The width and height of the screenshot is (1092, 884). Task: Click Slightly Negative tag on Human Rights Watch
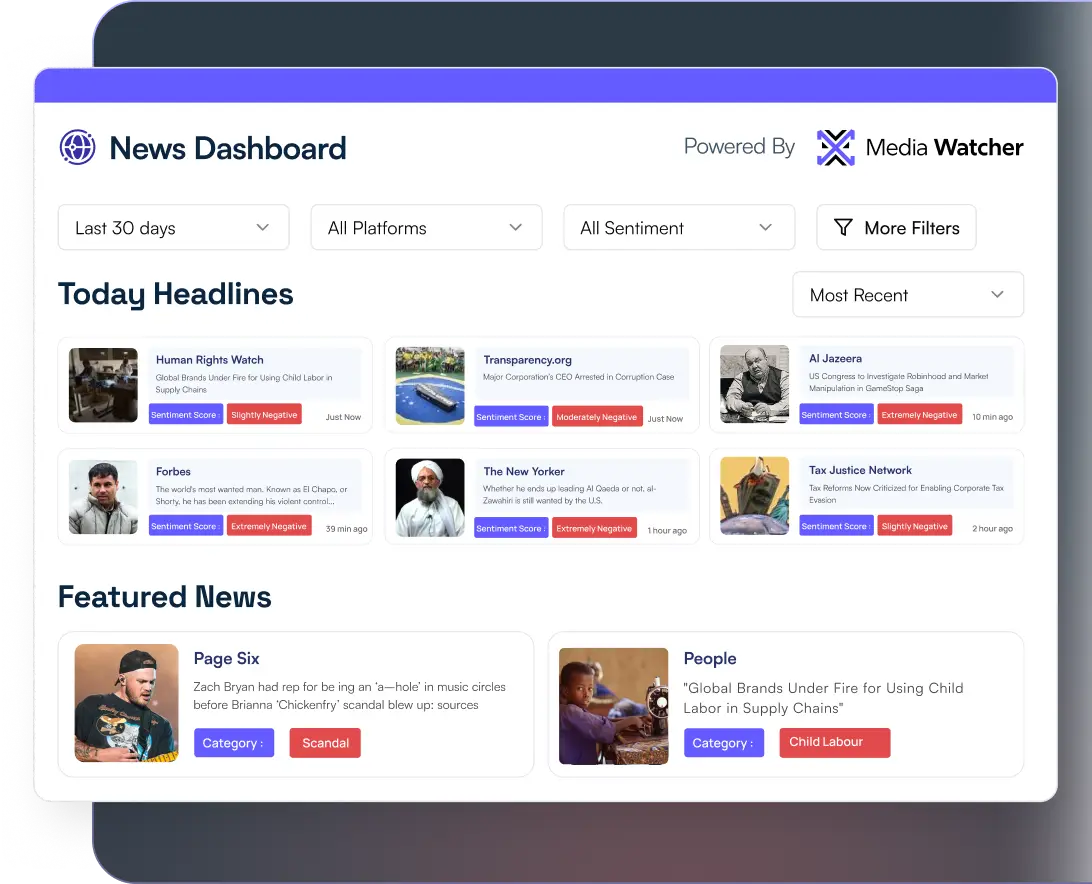(264, 414)
